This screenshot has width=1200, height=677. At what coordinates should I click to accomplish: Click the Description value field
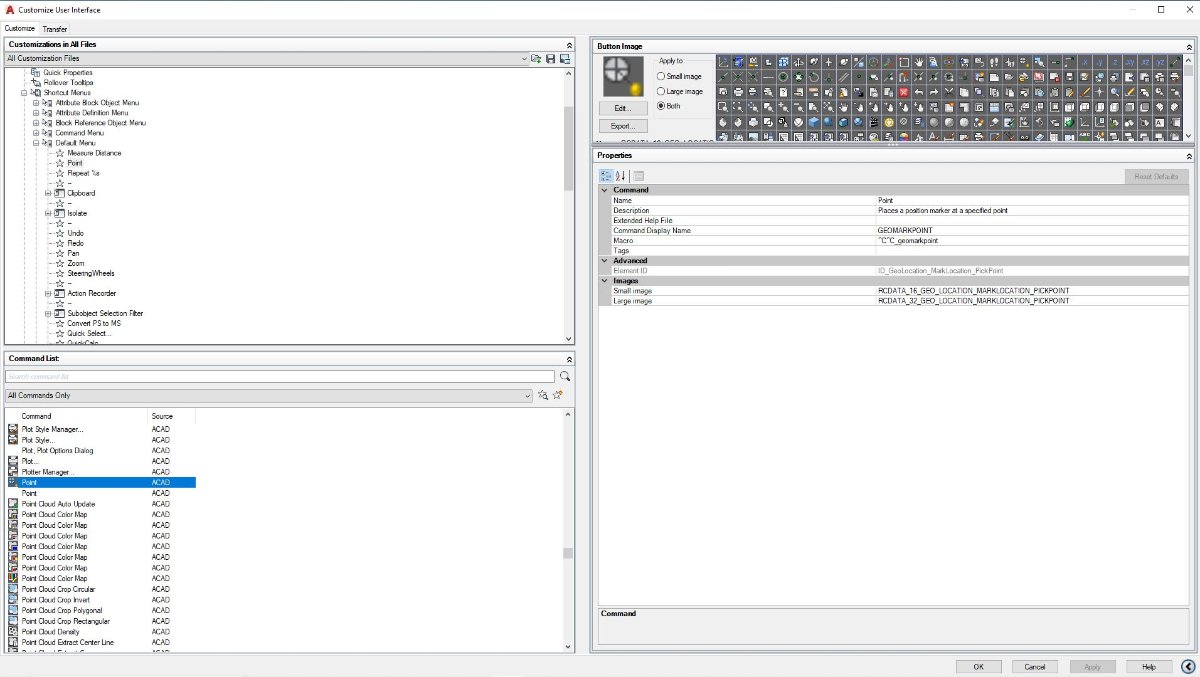coord(1034,210)
